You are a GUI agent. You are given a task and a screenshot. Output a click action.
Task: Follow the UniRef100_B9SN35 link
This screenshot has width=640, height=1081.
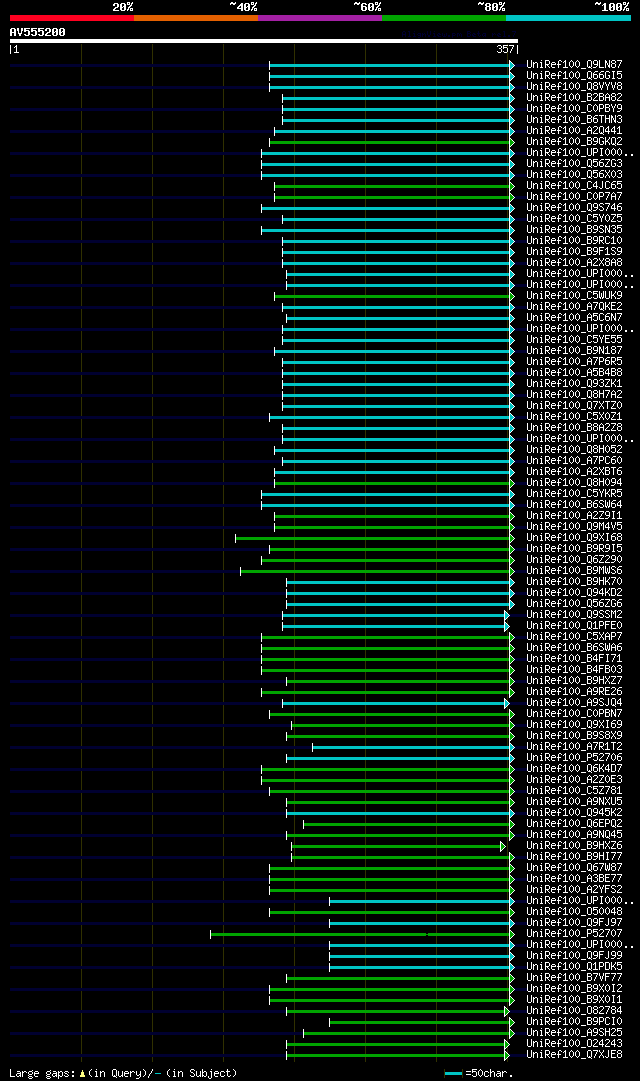pyautogui.click(x=574, y=230)
